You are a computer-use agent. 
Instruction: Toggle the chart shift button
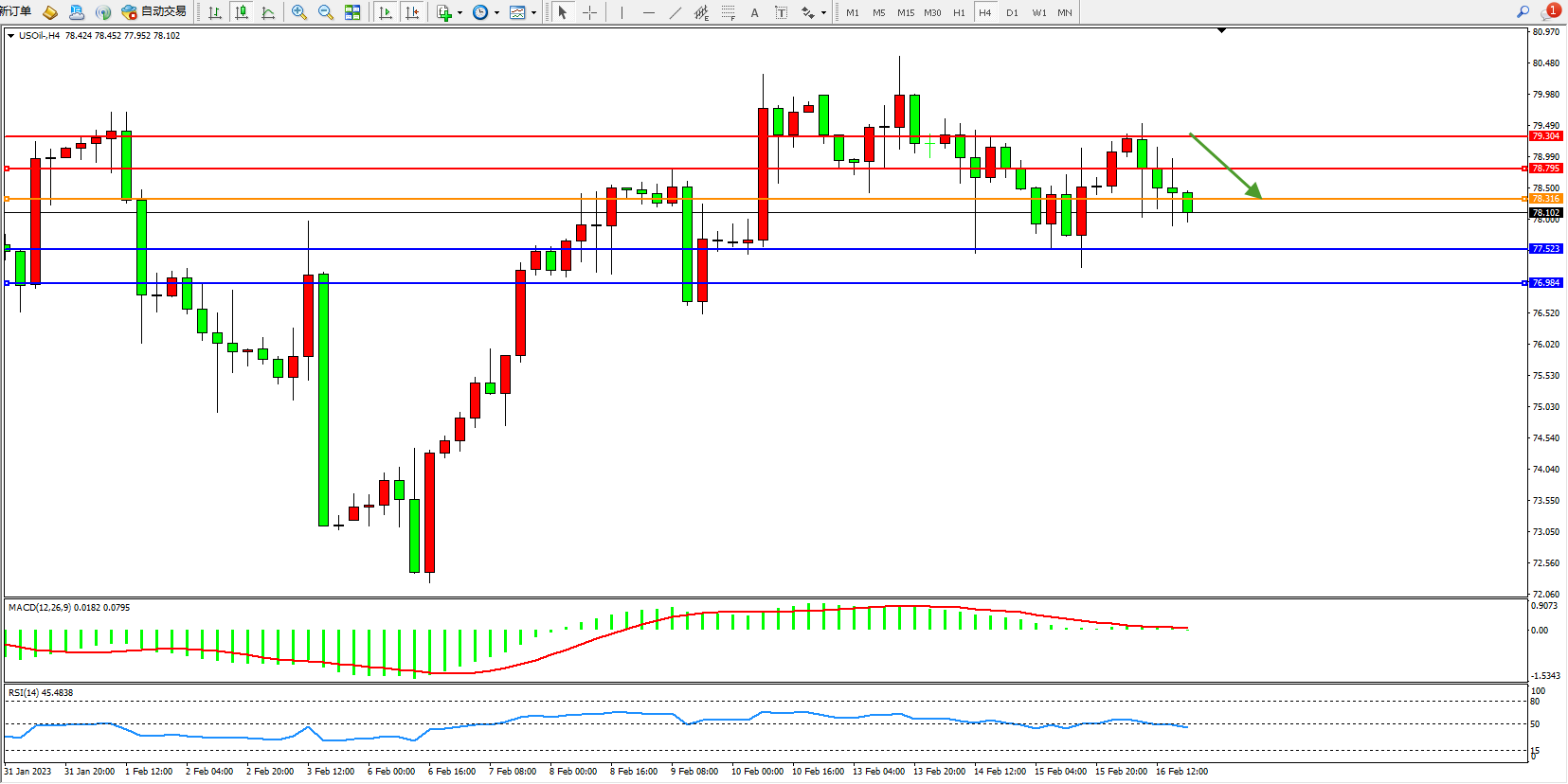pyautogui.click(x=411, y=12)
